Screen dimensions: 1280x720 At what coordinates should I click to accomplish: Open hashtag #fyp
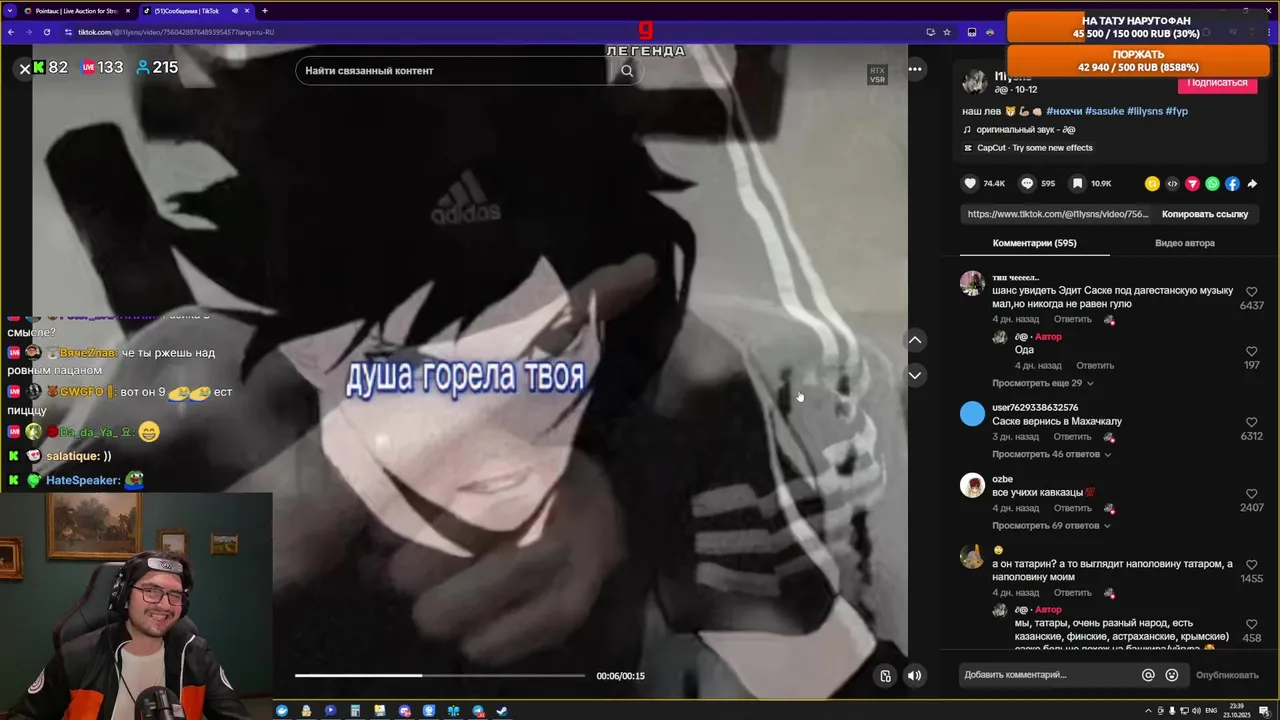point(1177,111)
